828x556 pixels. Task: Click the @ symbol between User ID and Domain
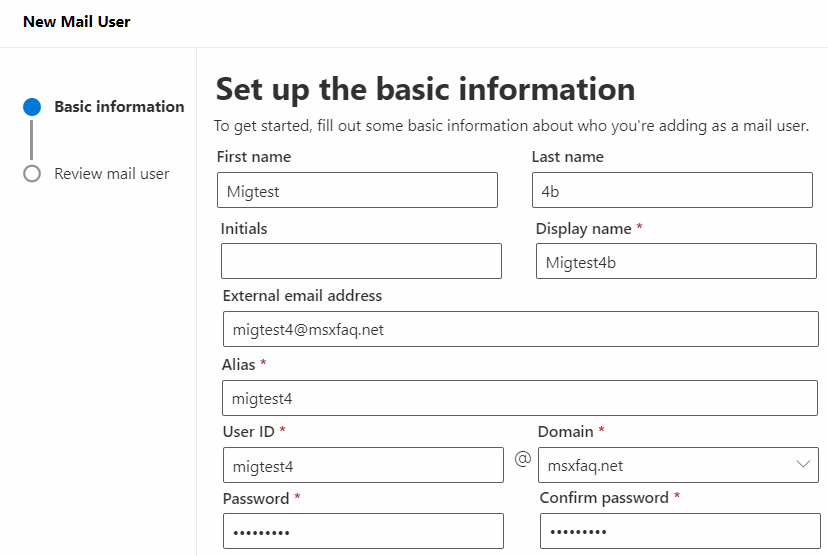(523, 459)
